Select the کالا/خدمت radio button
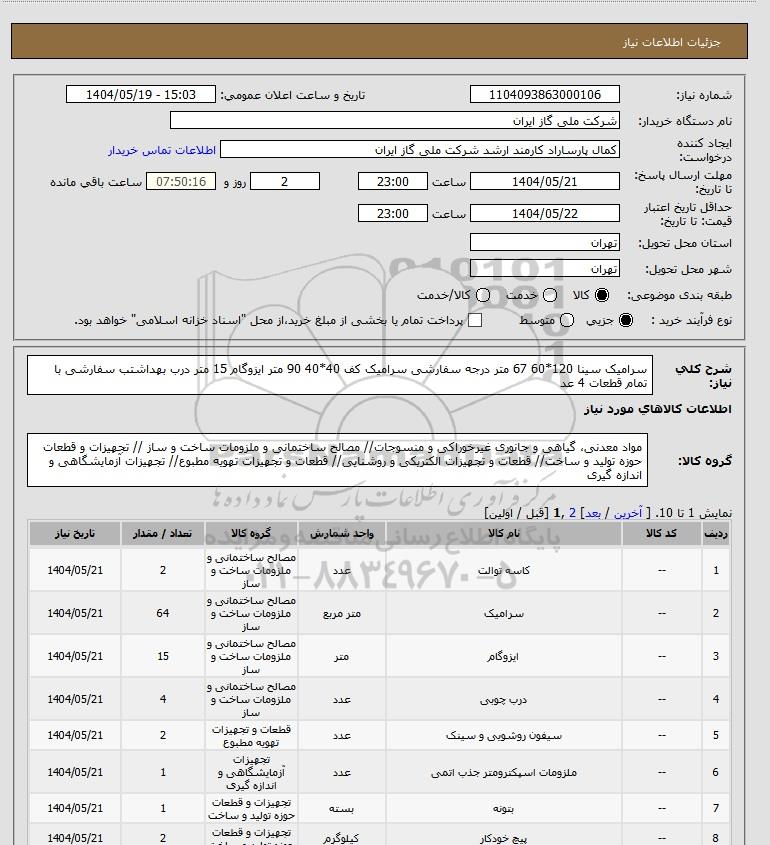 (483, 295)
